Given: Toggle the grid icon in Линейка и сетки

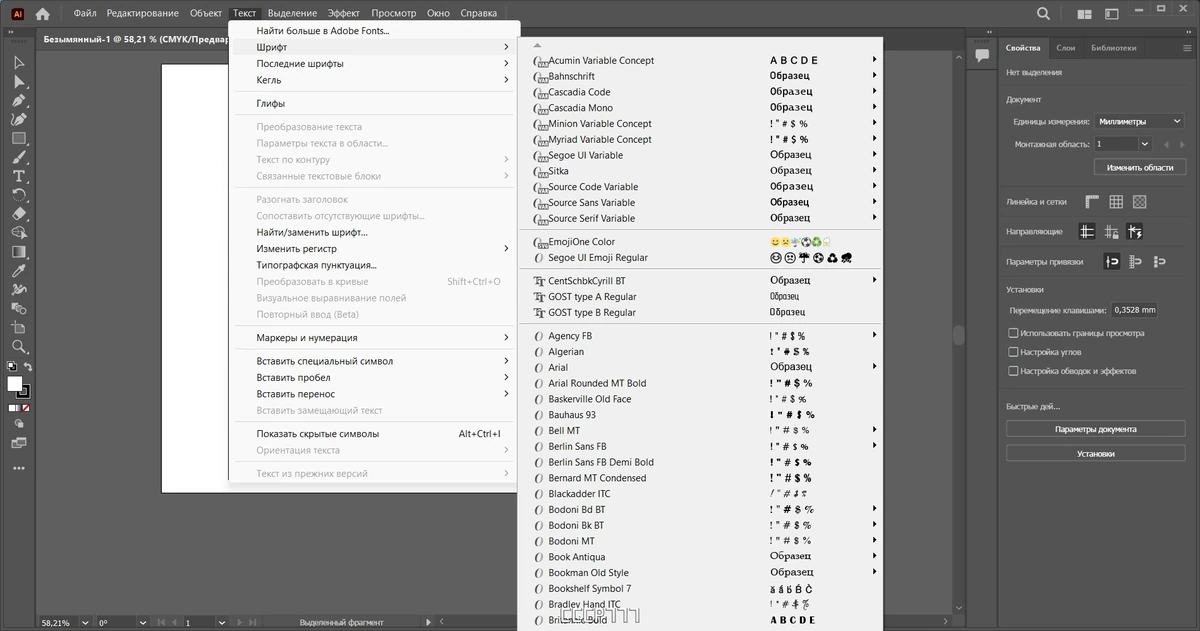Looking at the screenshot, I should (1116, 202).
